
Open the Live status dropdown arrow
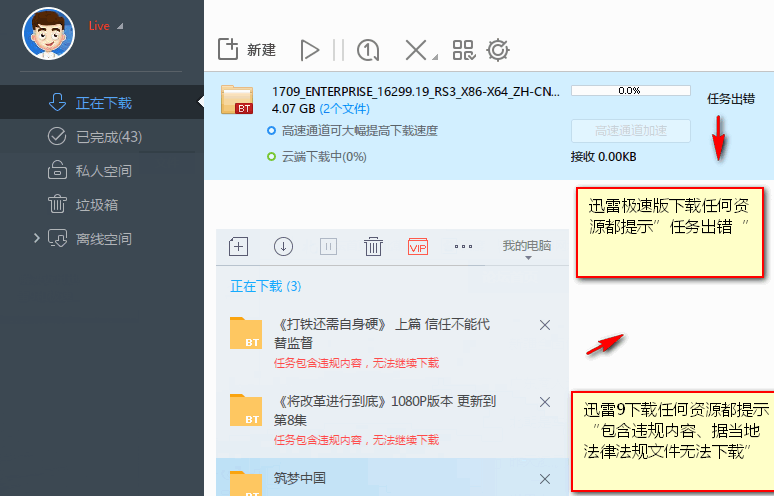[x=120, y=26]
